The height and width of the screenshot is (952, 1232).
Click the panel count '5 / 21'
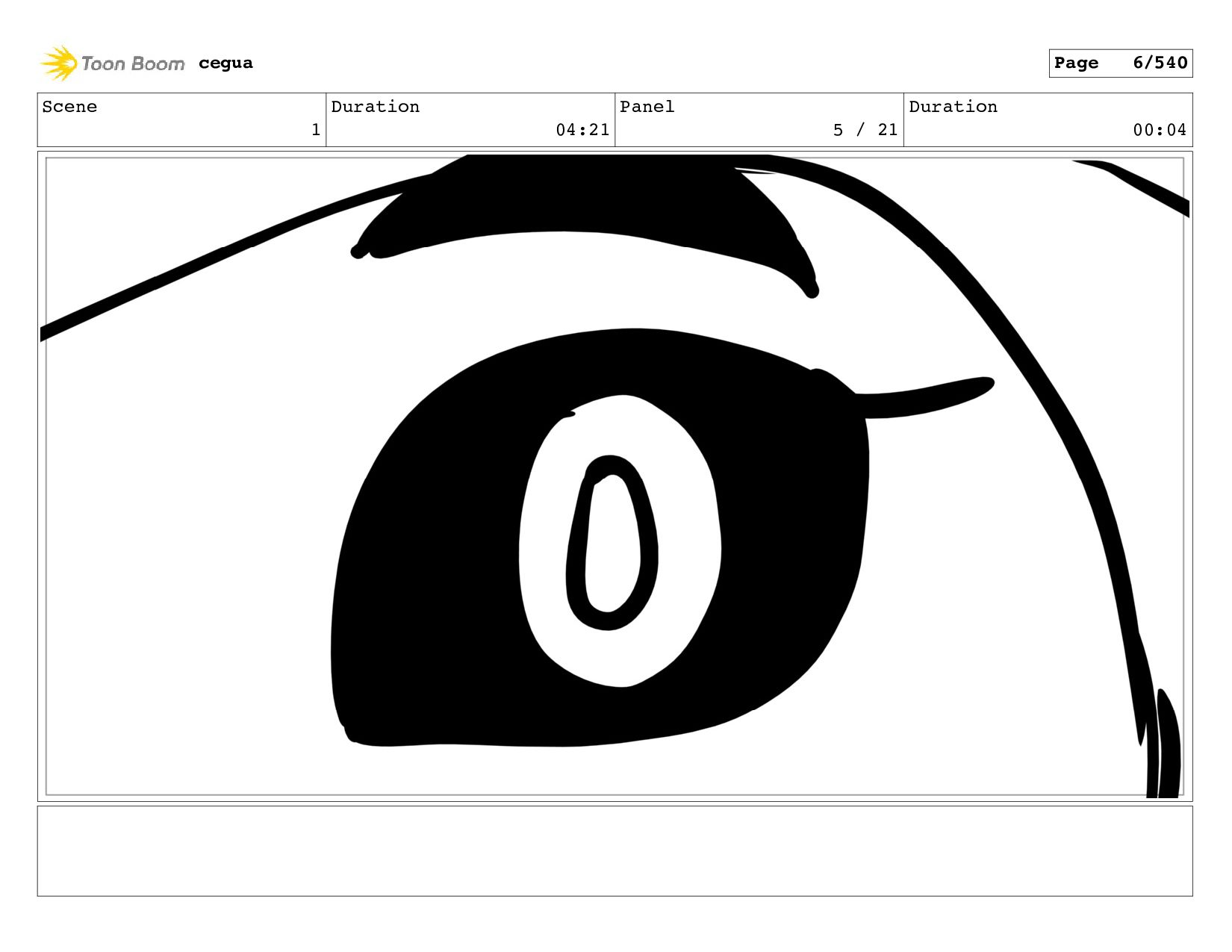click(x=865, y=130)
